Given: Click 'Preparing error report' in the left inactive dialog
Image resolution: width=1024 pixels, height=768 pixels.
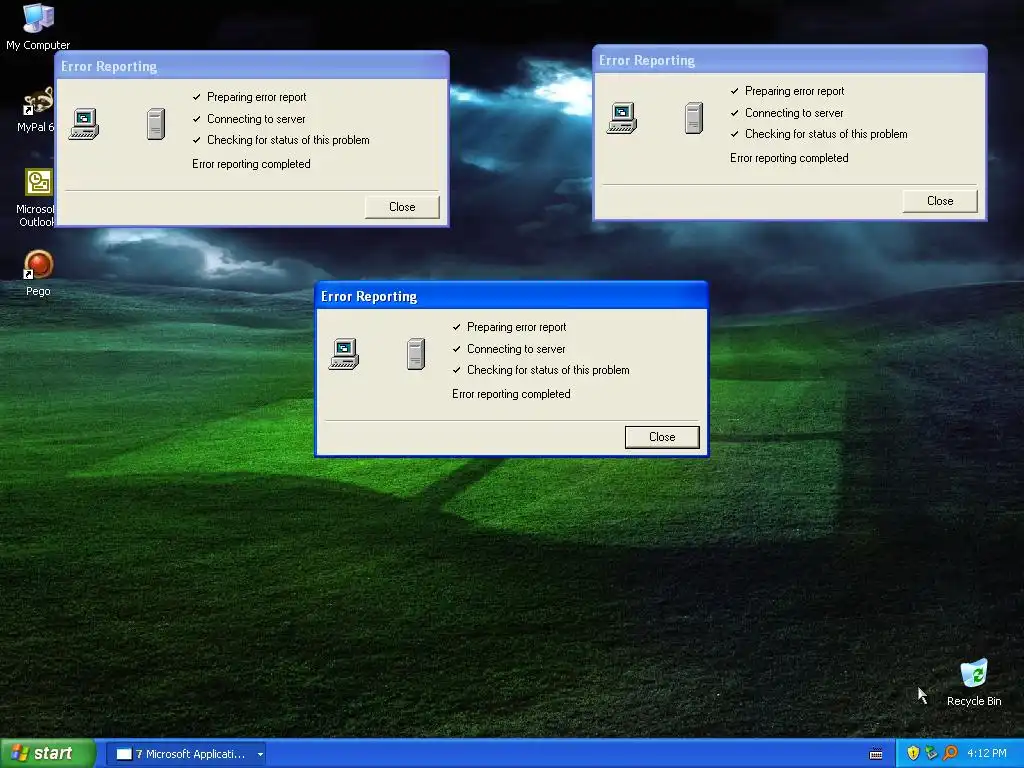Looking at the screenshot, I should [x=257, y=97].
